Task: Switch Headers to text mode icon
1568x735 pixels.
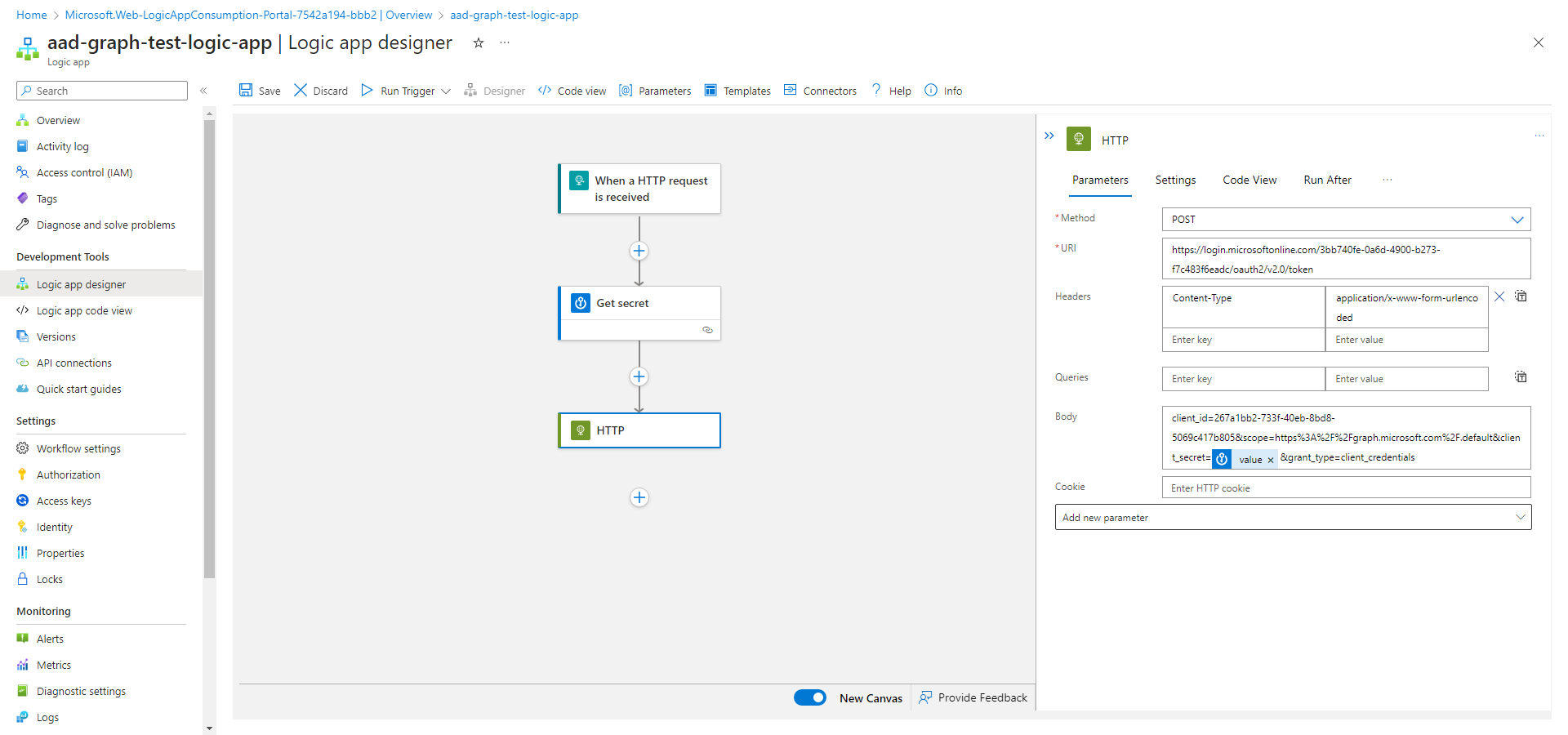Action: pos(1521,296)
